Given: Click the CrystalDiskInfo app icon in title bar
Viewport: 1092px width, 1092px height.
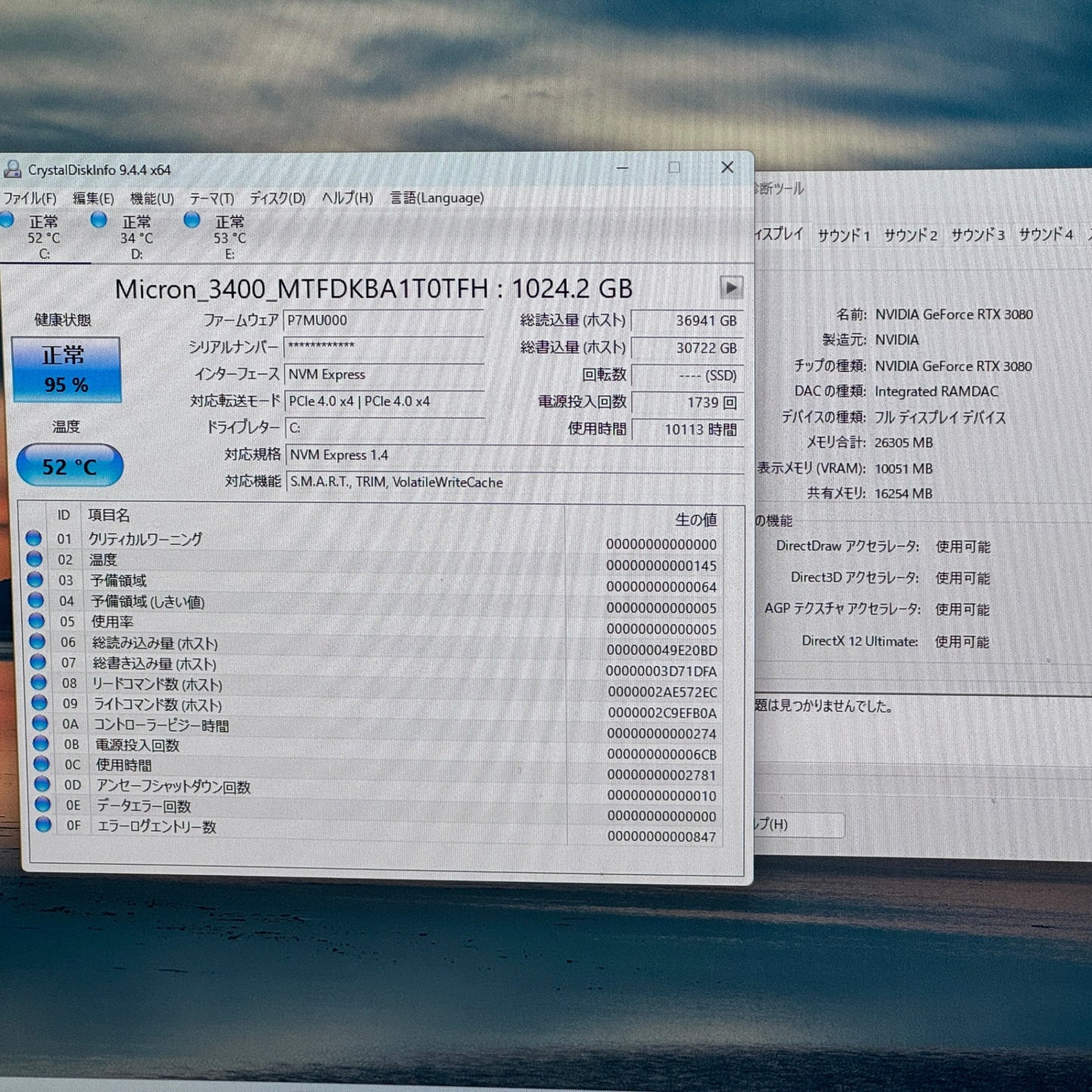Looking at the screenshot, I should tap(11, 169).
